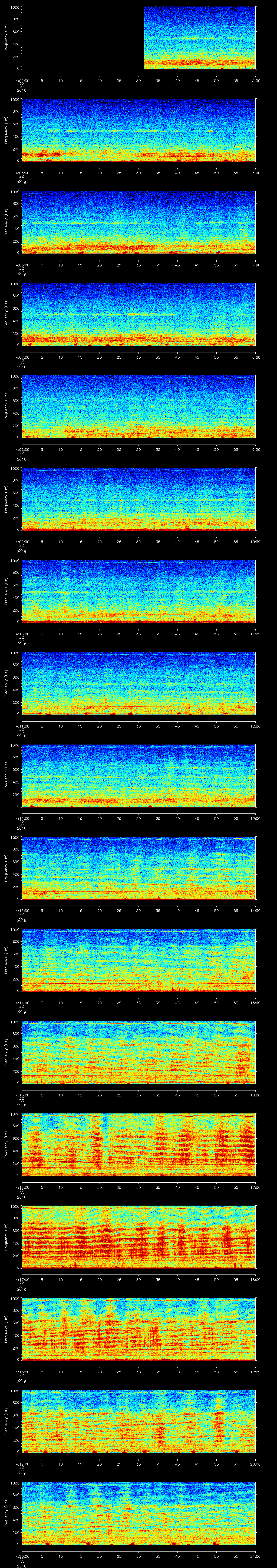The width and height of the screenshot is (277, 1568).
Task: Click the 4:20:00 start time label
Action: point(22,1556)
